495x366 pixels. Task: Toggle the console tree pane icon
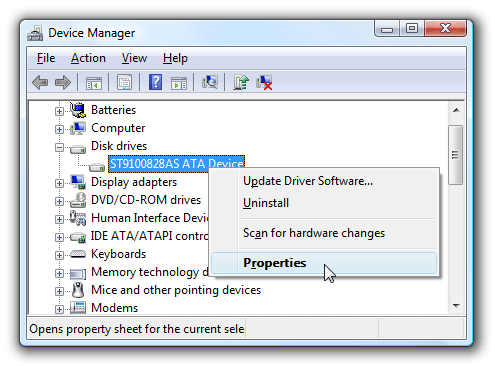coord(94,83)
